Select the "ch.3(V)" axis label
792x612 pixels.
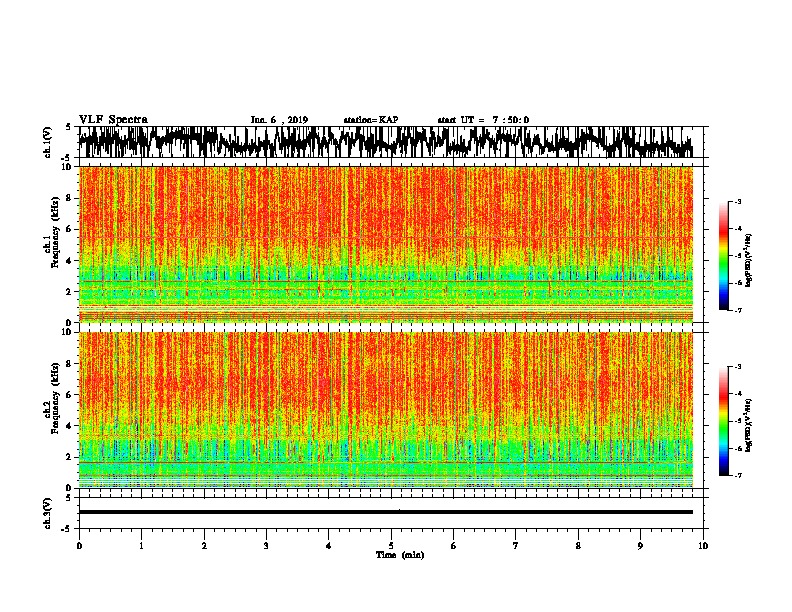tap(47, 513)
